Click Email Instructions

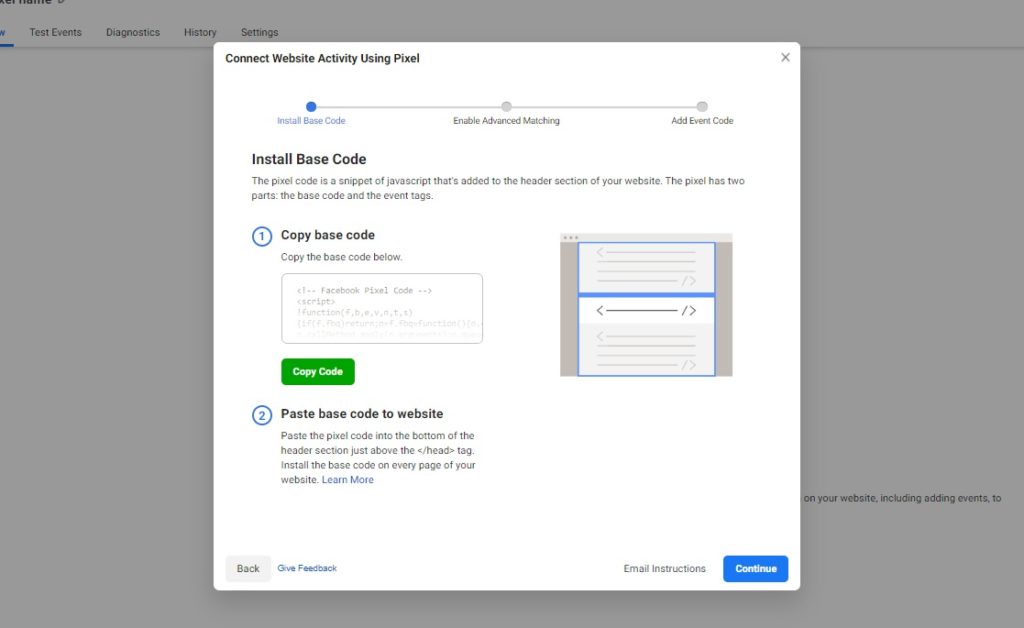click(x=663, y=568)
